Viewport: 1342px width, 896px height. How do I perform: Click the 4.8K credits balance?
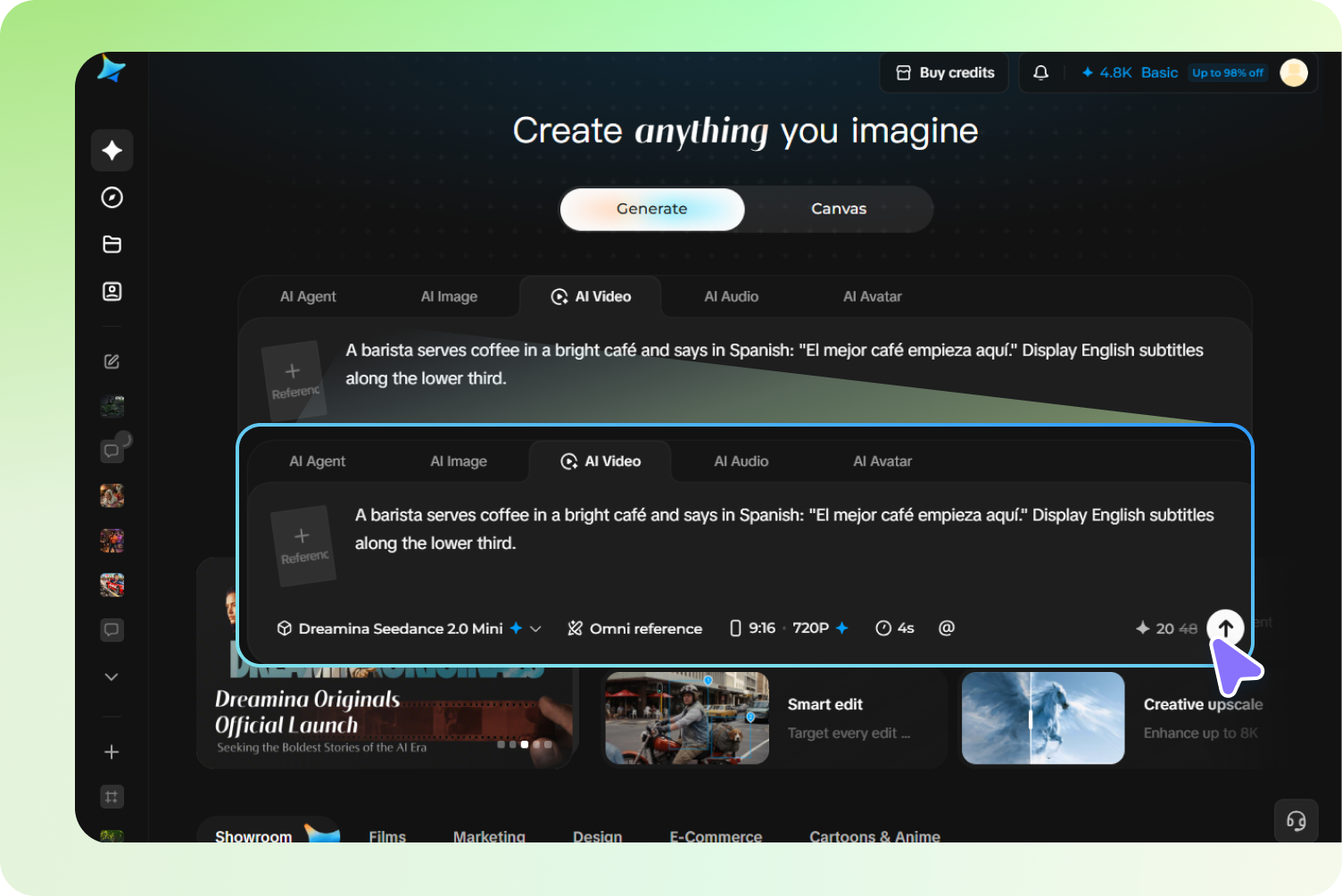coord(1106,73)
